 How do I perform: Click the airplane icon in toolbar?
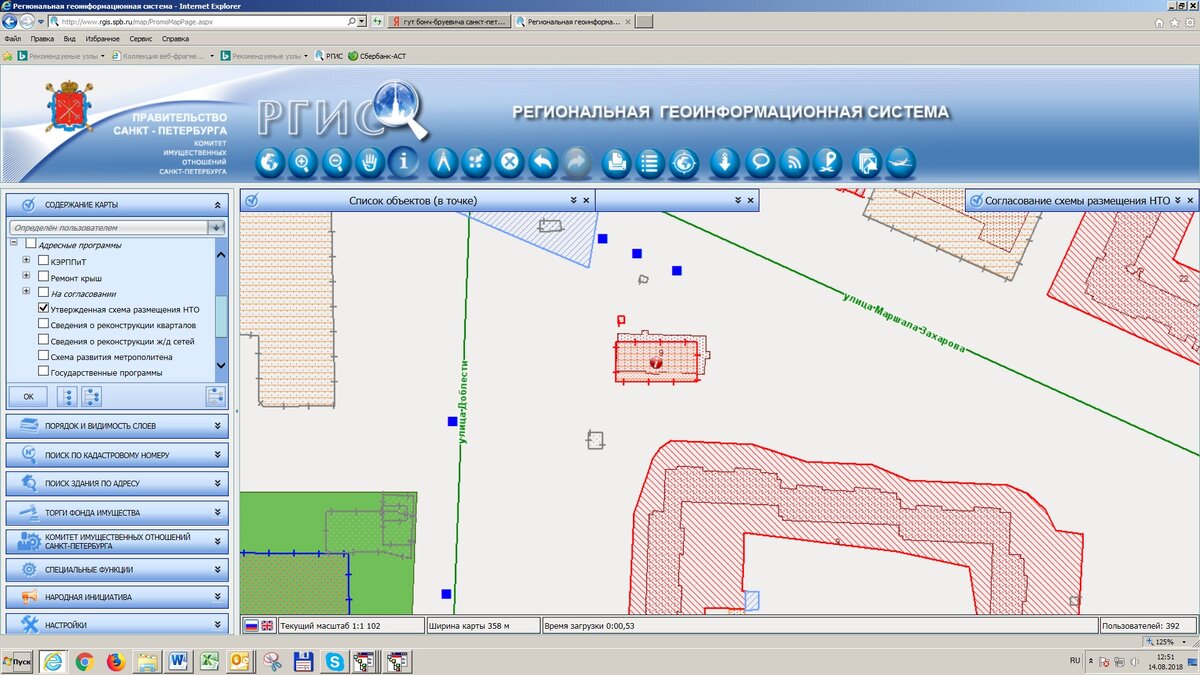(x=900, y=161)
